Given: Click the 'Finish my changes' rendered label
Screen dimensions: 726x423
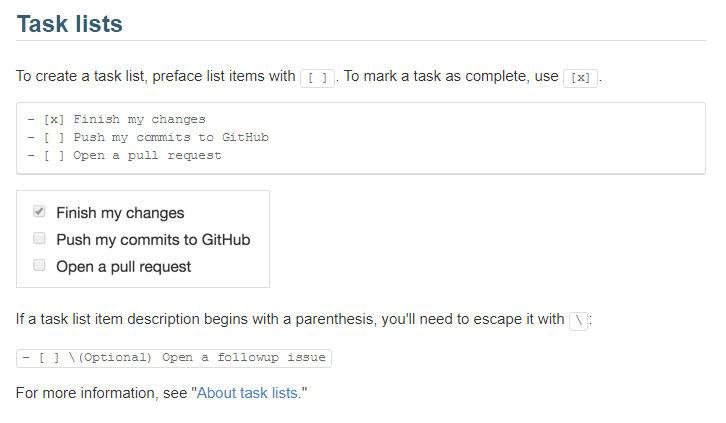Looking at the screenshot, I should click(x=120, y=213).
